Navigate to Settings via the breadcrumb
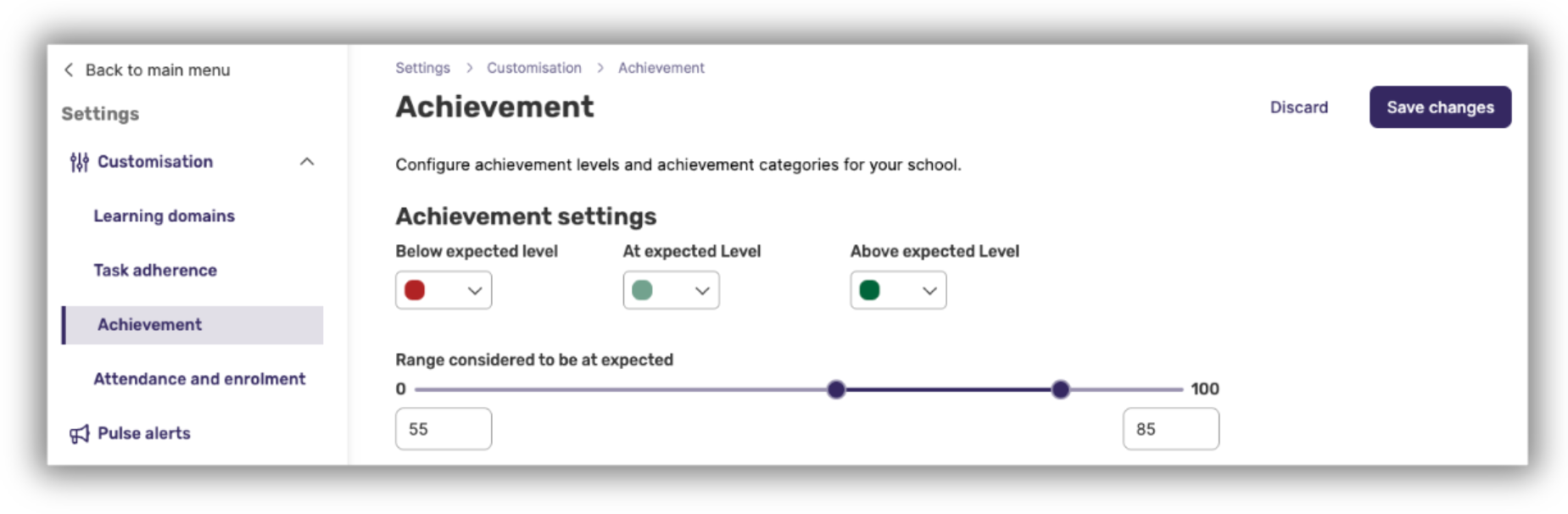 tap(422, 68)
